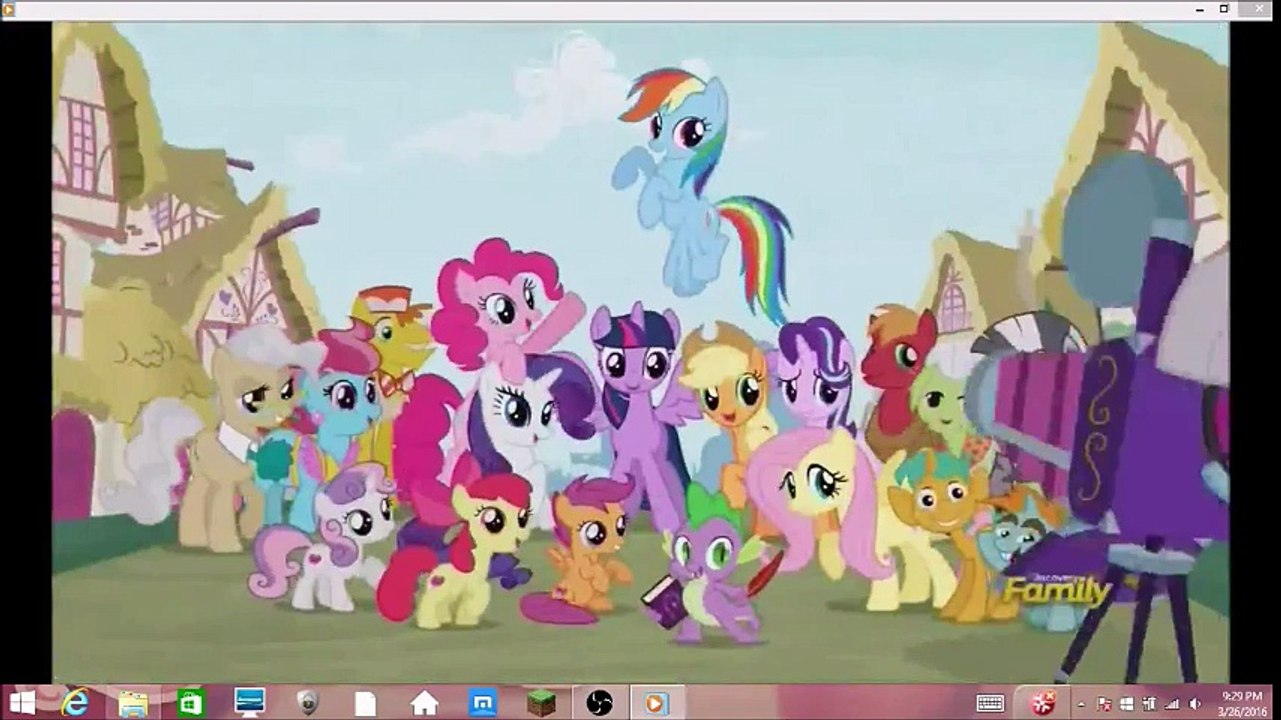Open the blue monitor taskbar app
Screen dimensions: 1281x720
pyautogui.click(x=249, y=702)
